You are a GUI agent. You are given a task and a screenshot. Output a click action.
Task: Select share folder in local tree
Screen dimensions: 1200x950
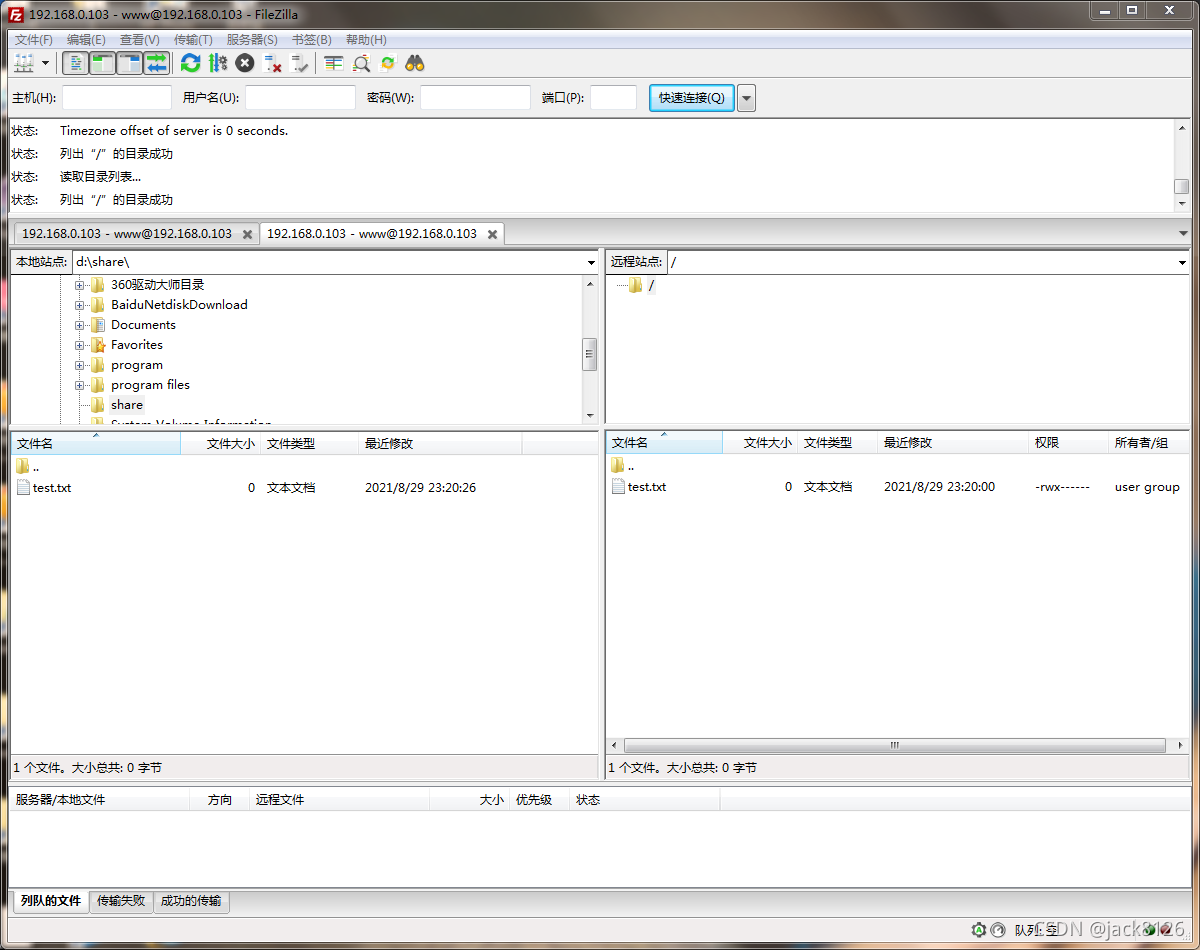[x=127, y=405]
